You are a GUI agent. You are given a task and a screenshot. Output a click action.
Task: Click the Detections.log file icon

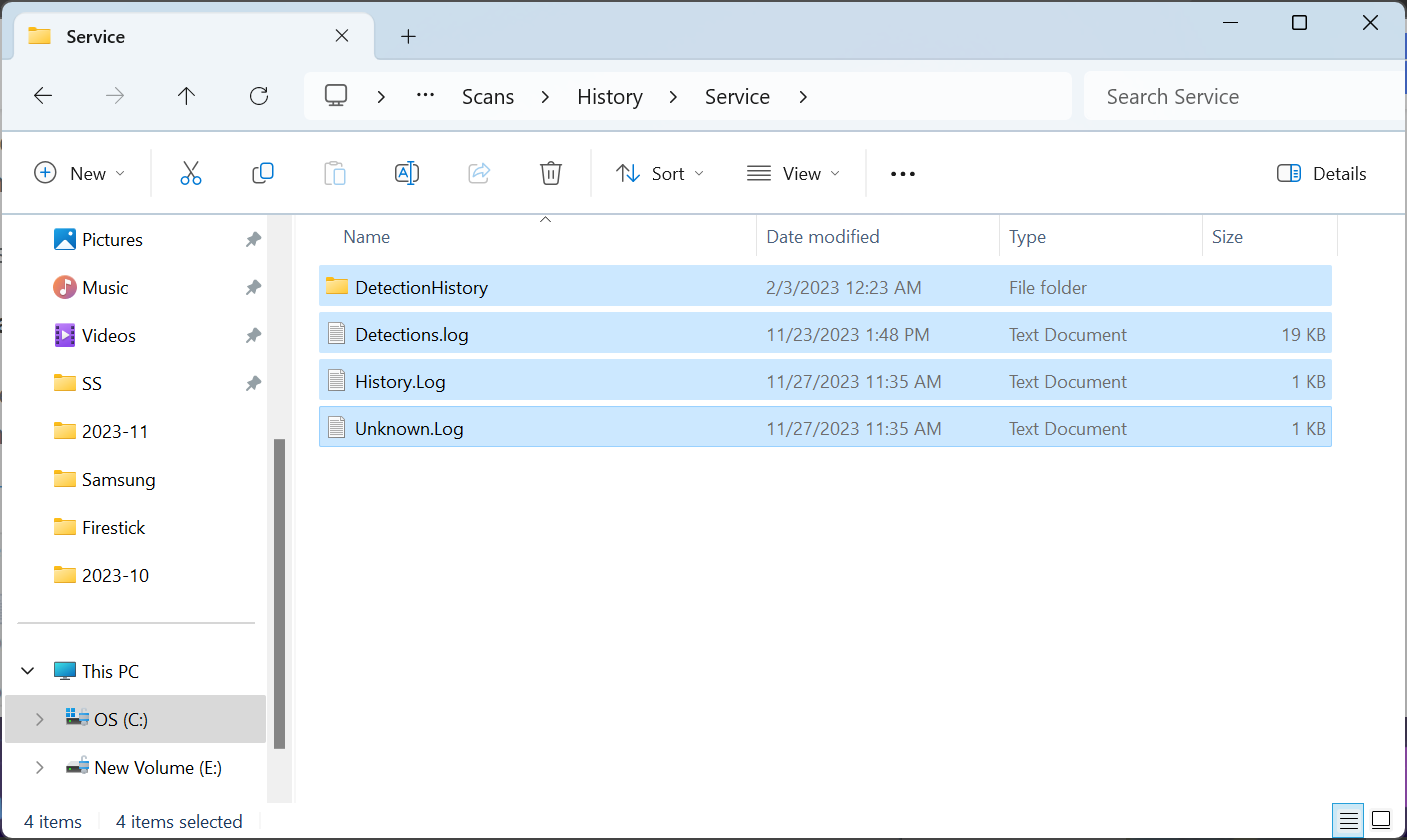[x=337, y=334]
